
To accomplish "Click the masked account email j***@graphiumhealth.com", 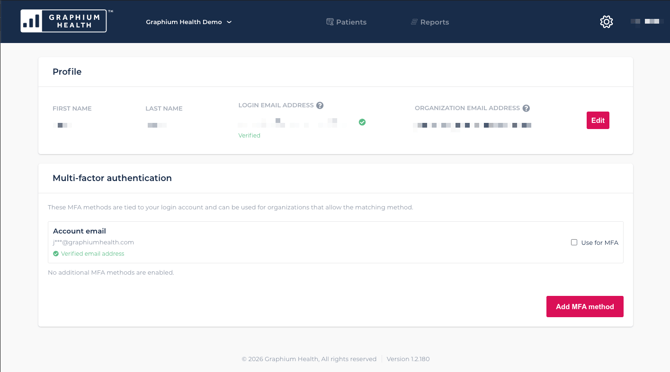I will (x=93, y=242).
